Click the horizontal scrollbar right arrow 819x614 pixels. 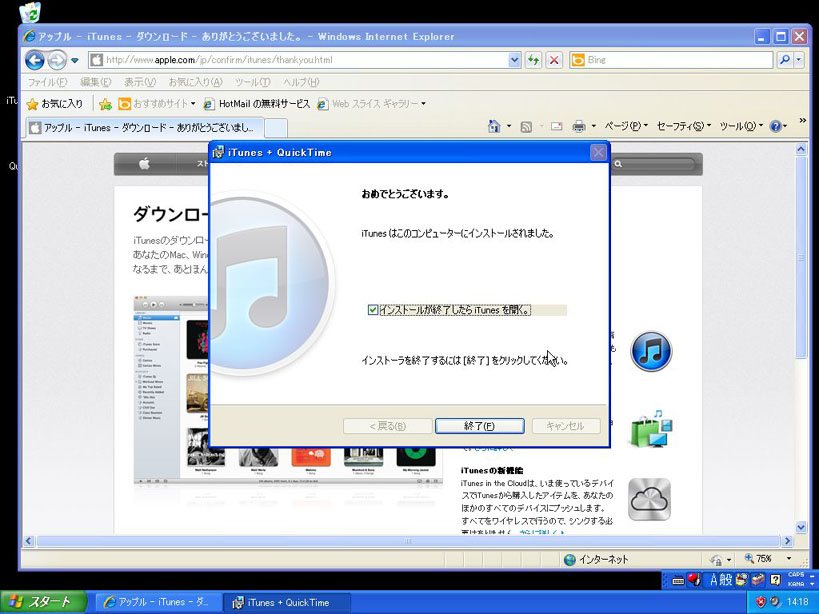pos(787,541)
